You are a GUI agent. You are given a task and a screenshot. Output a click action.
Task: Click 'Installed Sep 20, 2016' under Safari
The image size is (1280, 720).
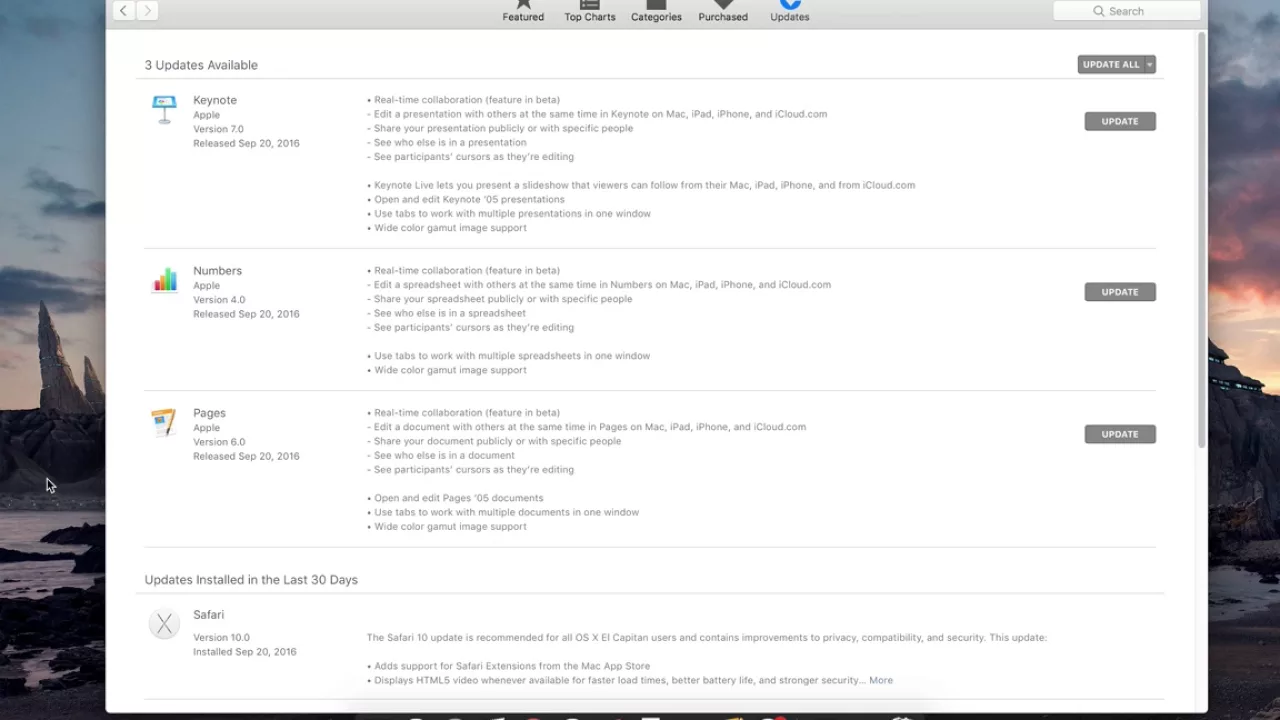245,652
